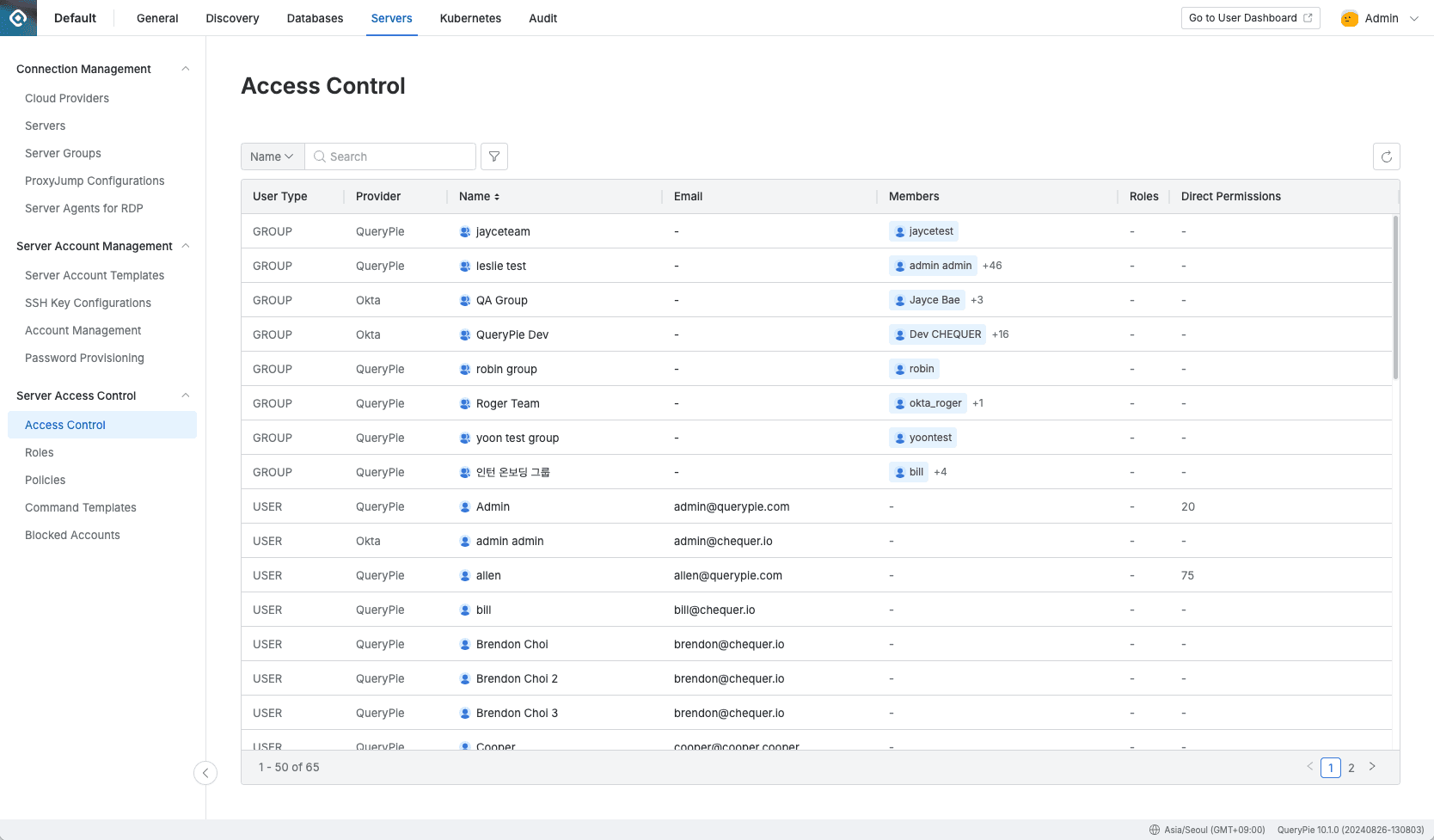Open the Audit tab
The width and height of the screenshot is (1434, 840).
(542, 18)
